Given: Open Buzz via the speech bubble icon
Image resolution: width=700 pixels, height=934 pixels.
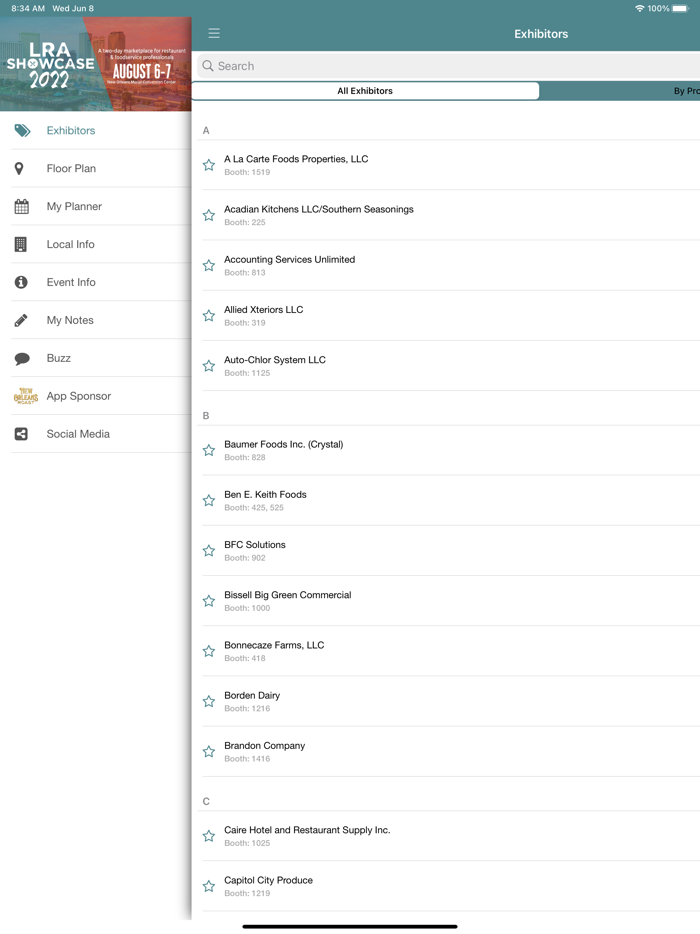Looking at the screenshot, I should tap(22, 359).
